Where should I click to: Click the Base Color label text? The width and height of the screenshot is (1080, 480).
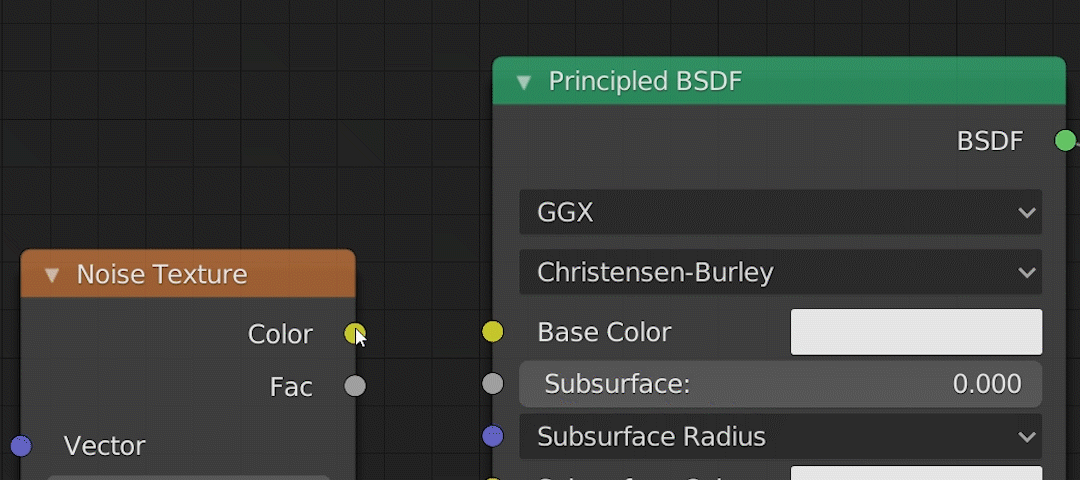604,332
